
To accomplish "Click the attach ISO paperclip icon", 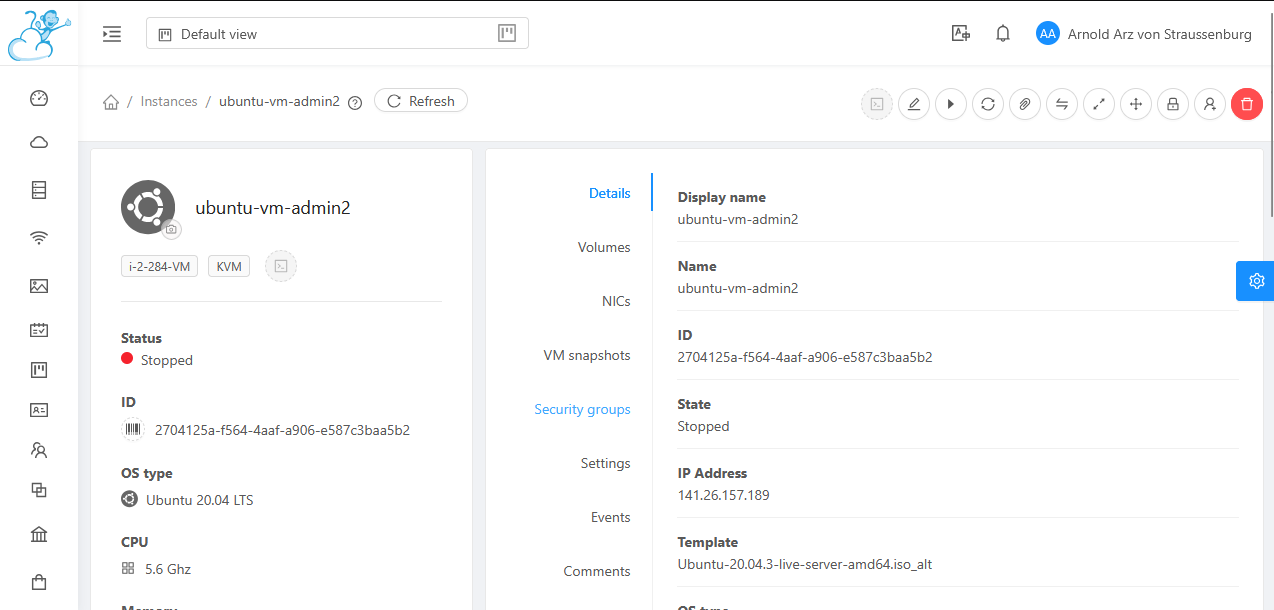I will (x=1025, y=104).
